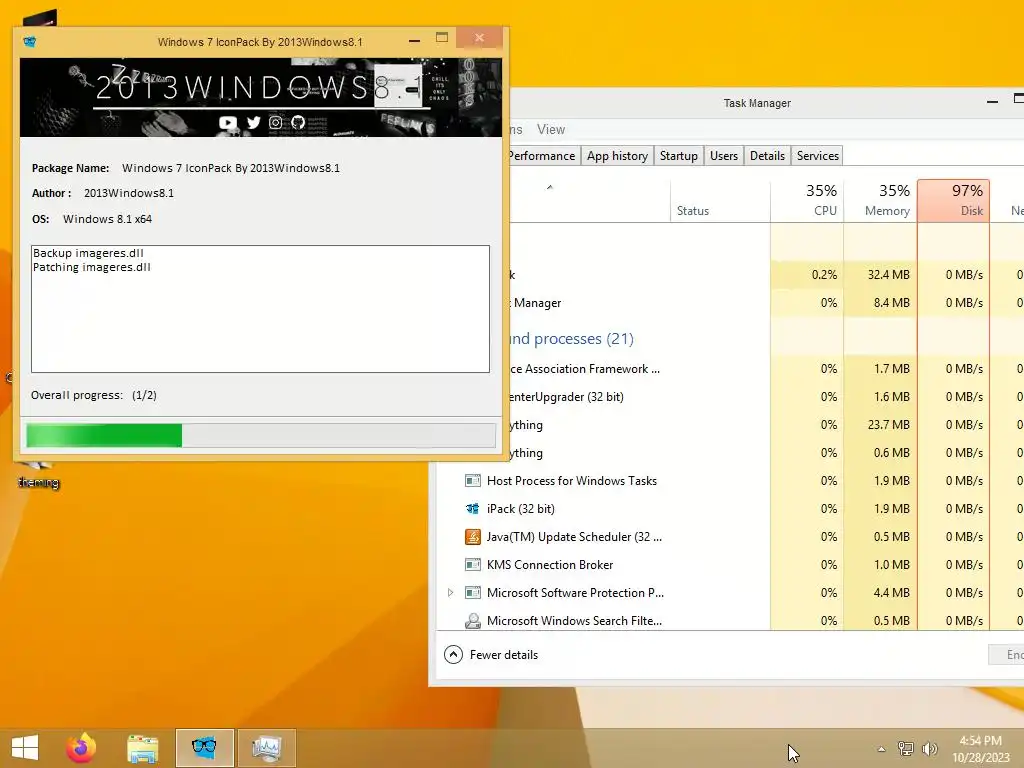Switch to the Performance tab
Viewport: 1024px width, 768px height.
pyautogui.click(x=541, y=156)
